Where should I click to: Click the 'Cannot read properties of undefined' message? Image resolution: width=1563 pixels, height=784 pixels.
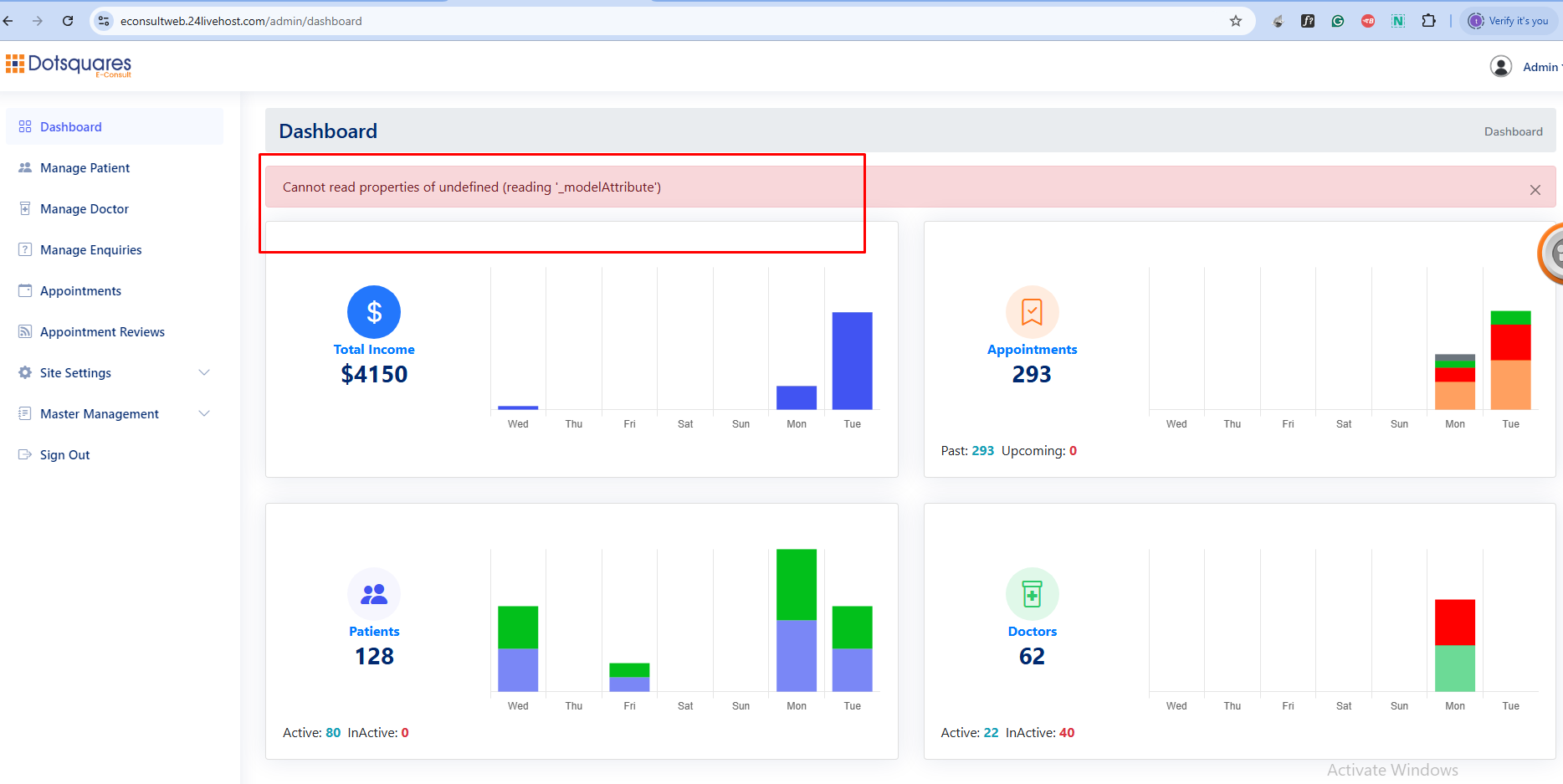coord(472,187)
